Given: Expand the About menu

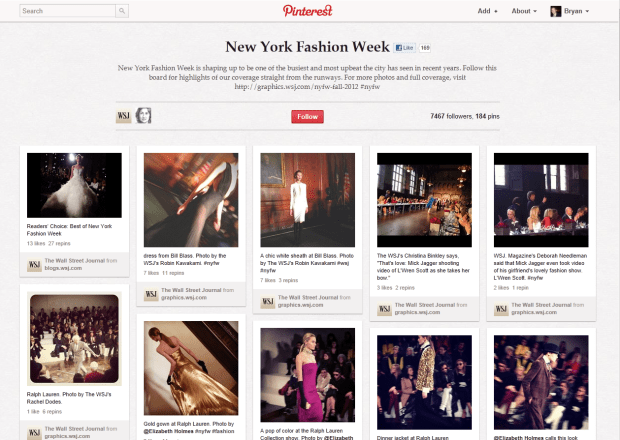Looking at the screenshot, I should (524, 11).
